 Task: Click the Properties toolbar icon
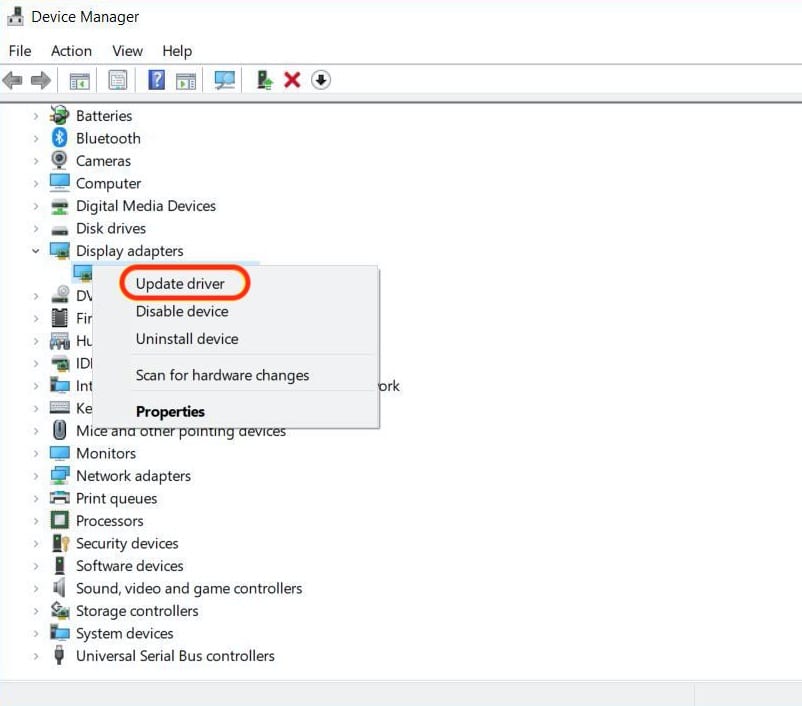click(118, 80)
